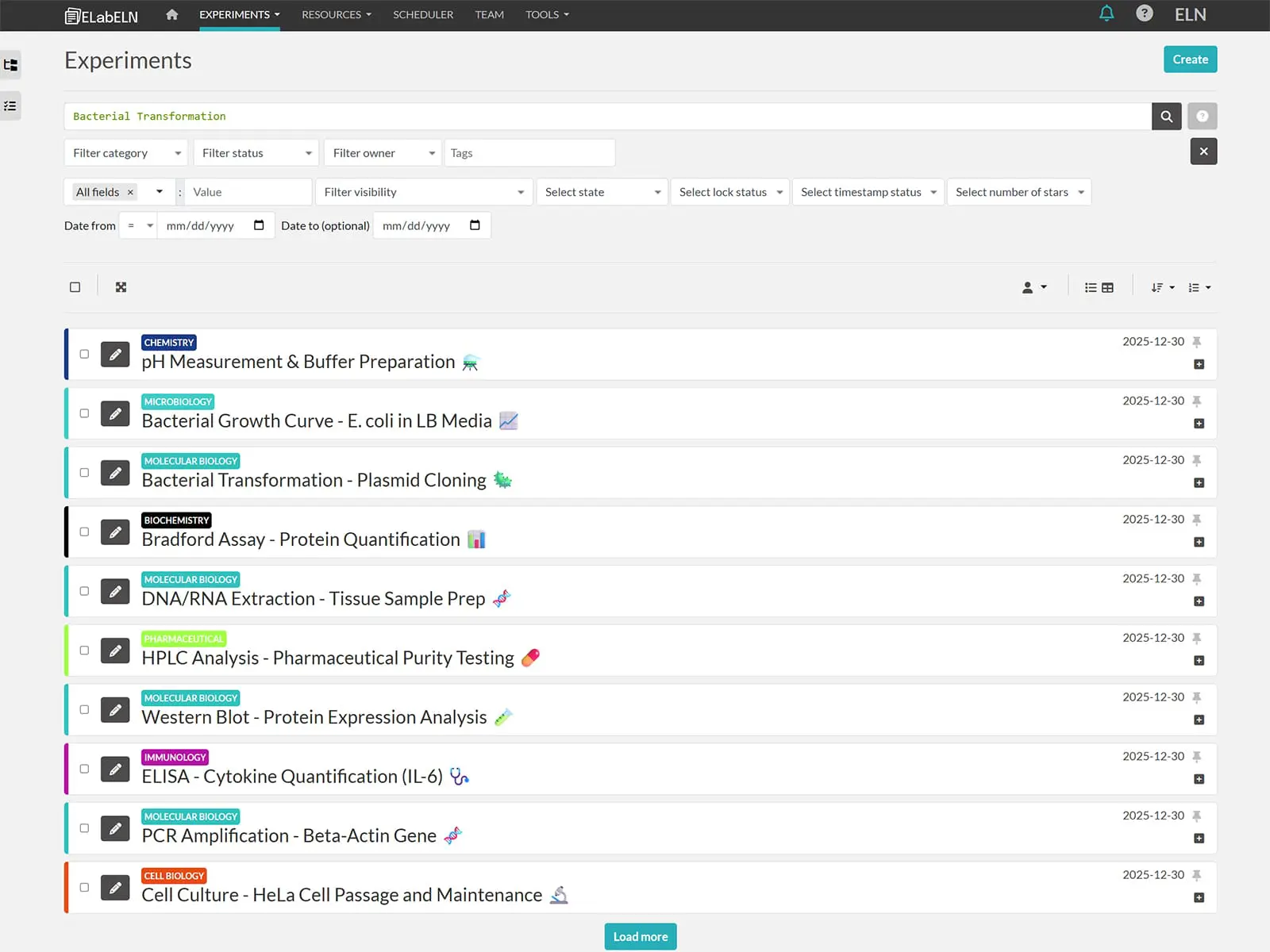The height and width of the screenshot is (952, 1270).
Task: Click the Tags input field
Action: click(x=529, y=153)
